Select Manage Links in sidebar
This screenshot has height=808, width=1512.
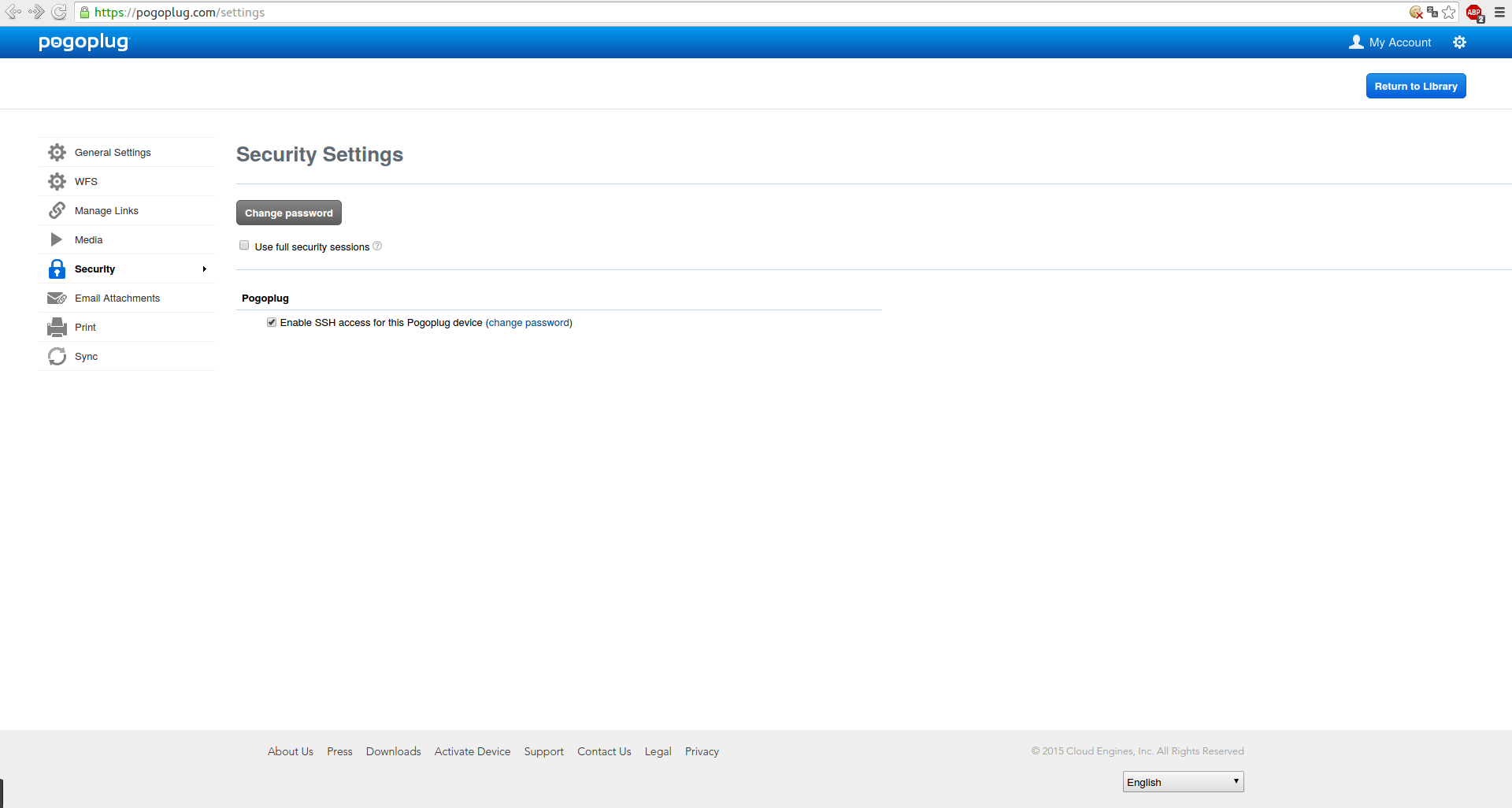pyautogui.click(x=127, y=210)
